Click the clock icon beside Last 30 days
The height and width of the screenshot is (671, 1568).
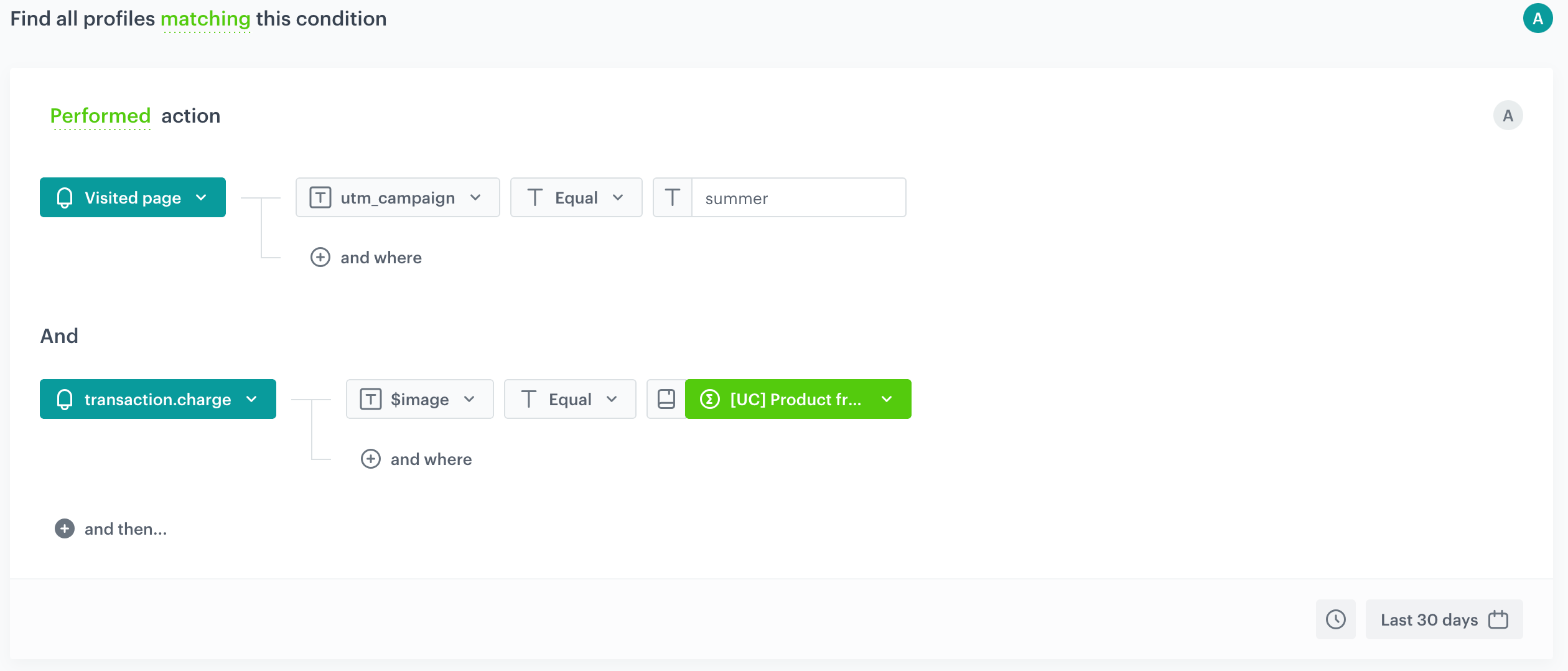pos(1335,619)
